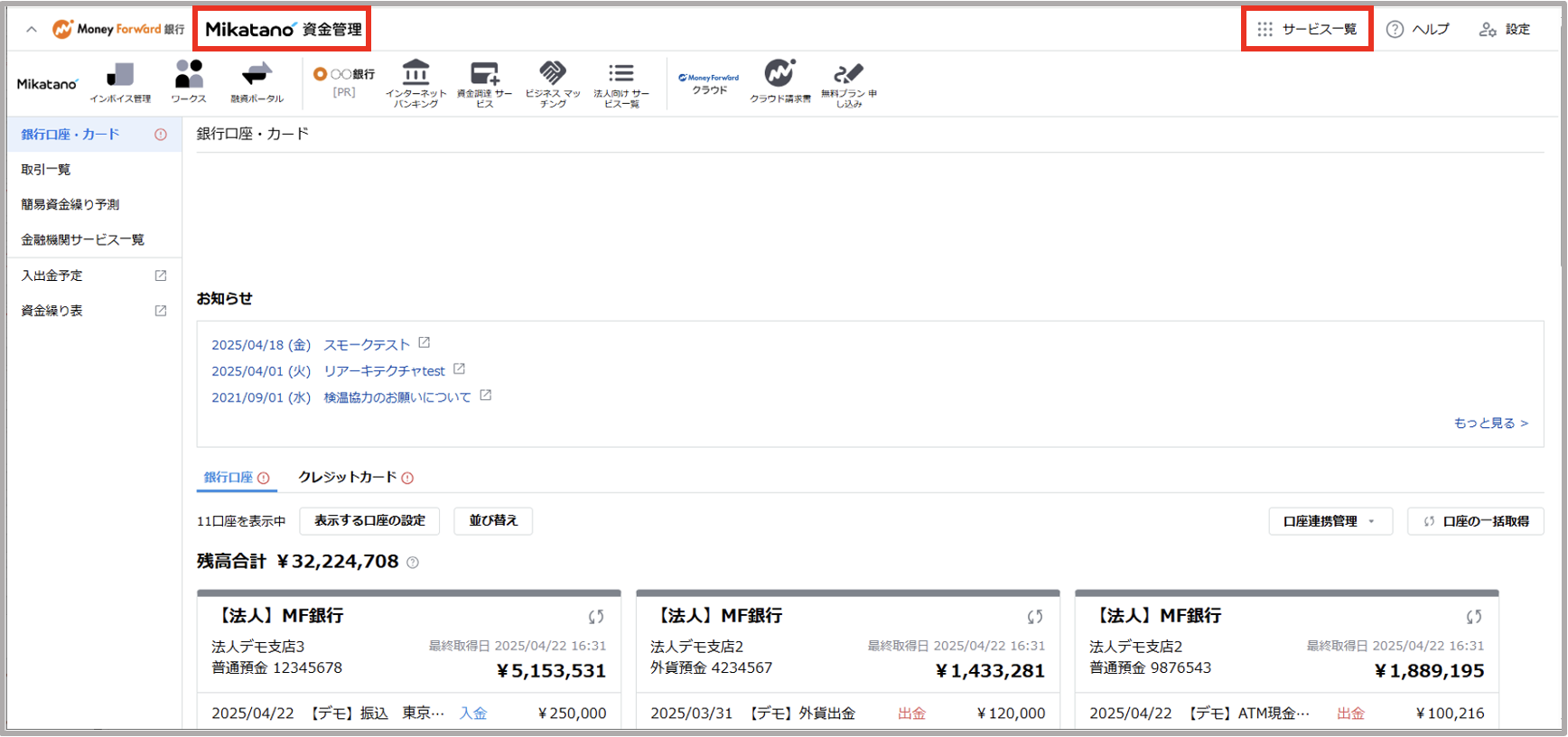
Task: Open the スモークテスト announcement link
Action: pos(367,345)
